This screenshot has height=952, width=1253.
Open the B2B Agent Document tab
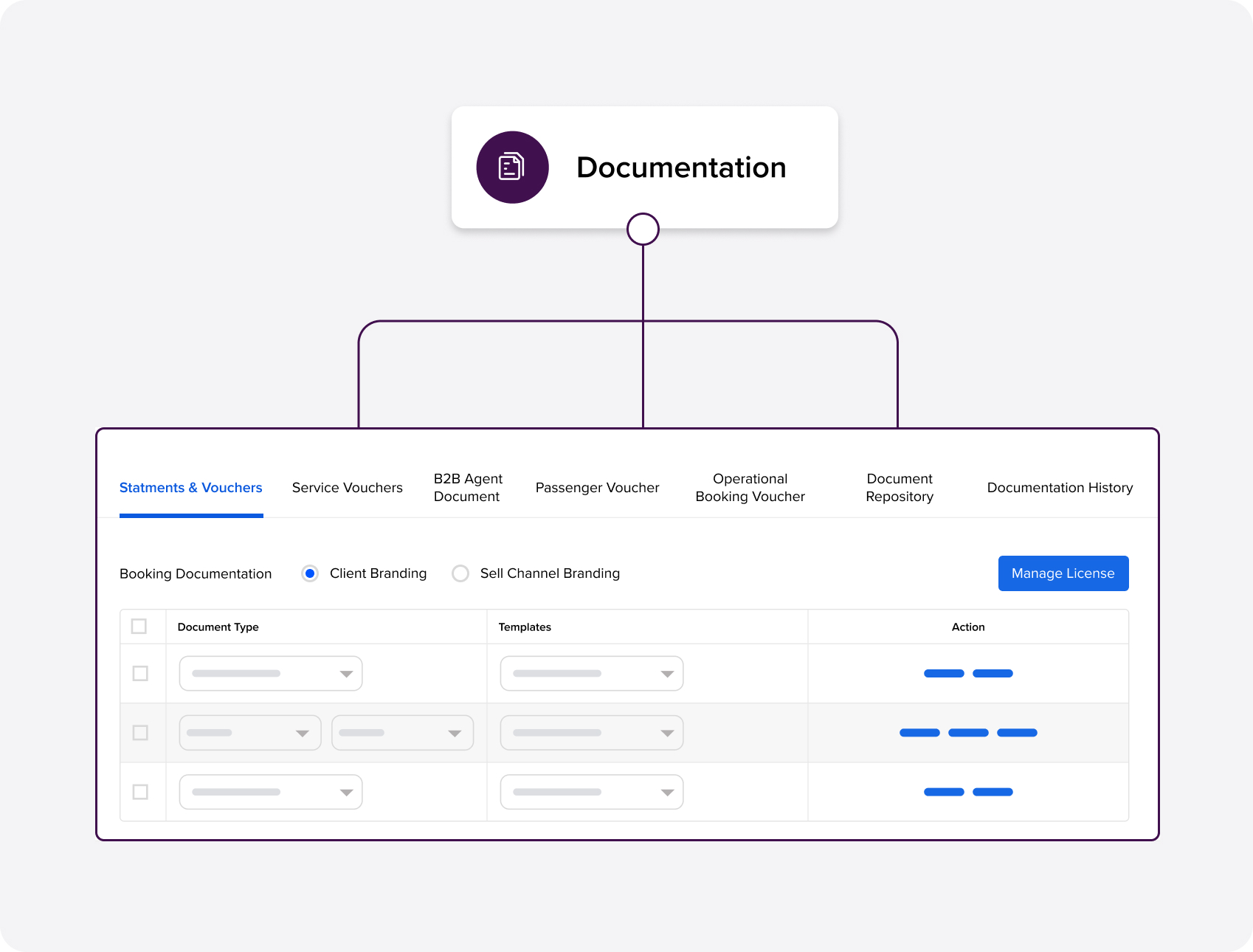click(468, 488)
